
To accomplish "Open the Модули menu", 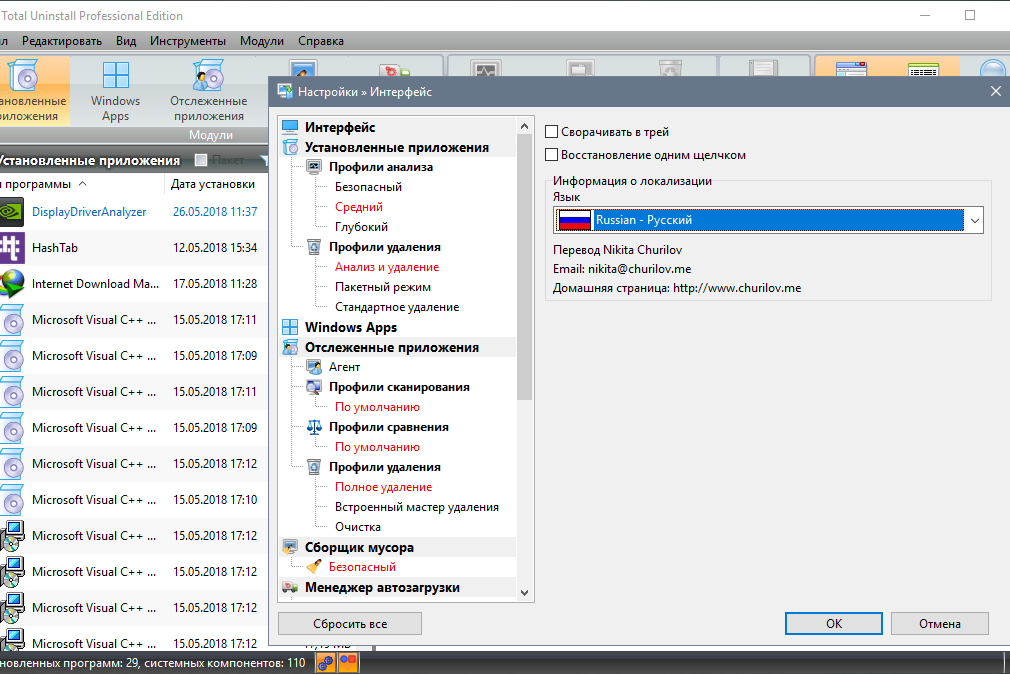I will coord(262,41).
